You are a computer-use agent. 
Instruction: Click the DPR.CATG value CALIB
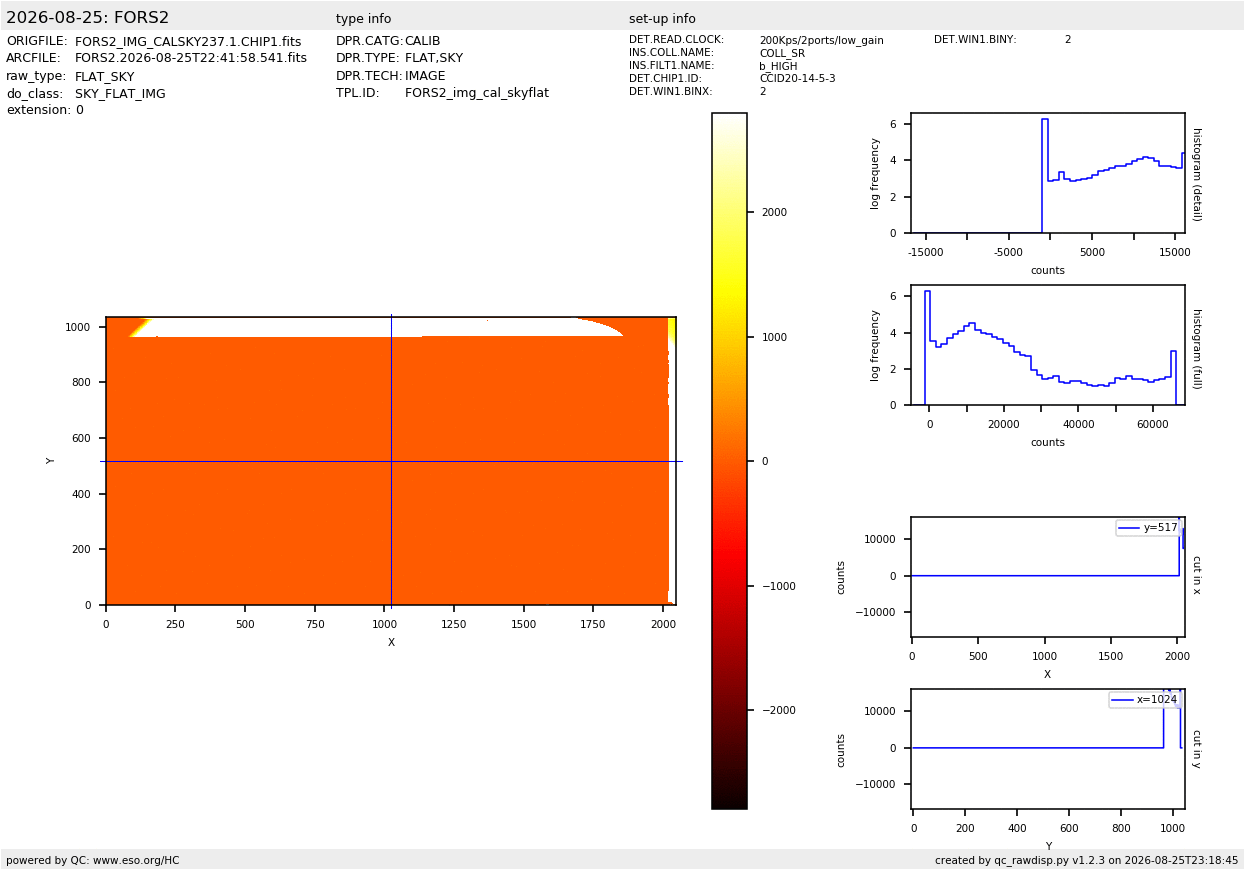pyautogui.click(x=422, y=42)
